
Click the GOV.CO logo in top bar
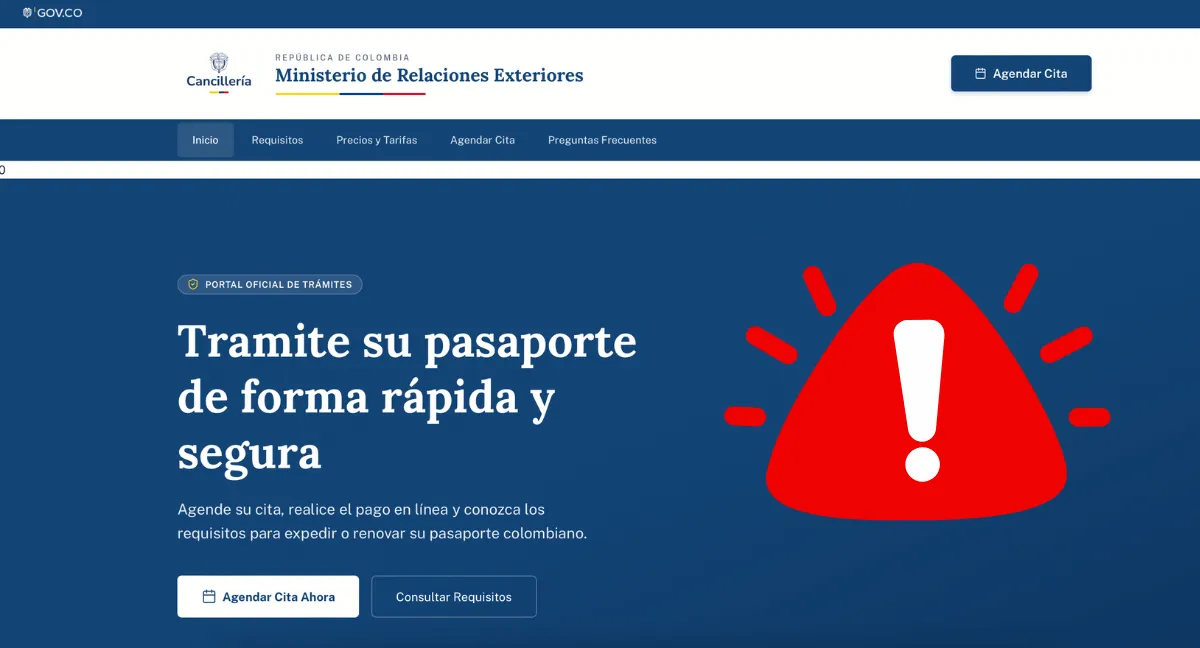coord(52,13)
